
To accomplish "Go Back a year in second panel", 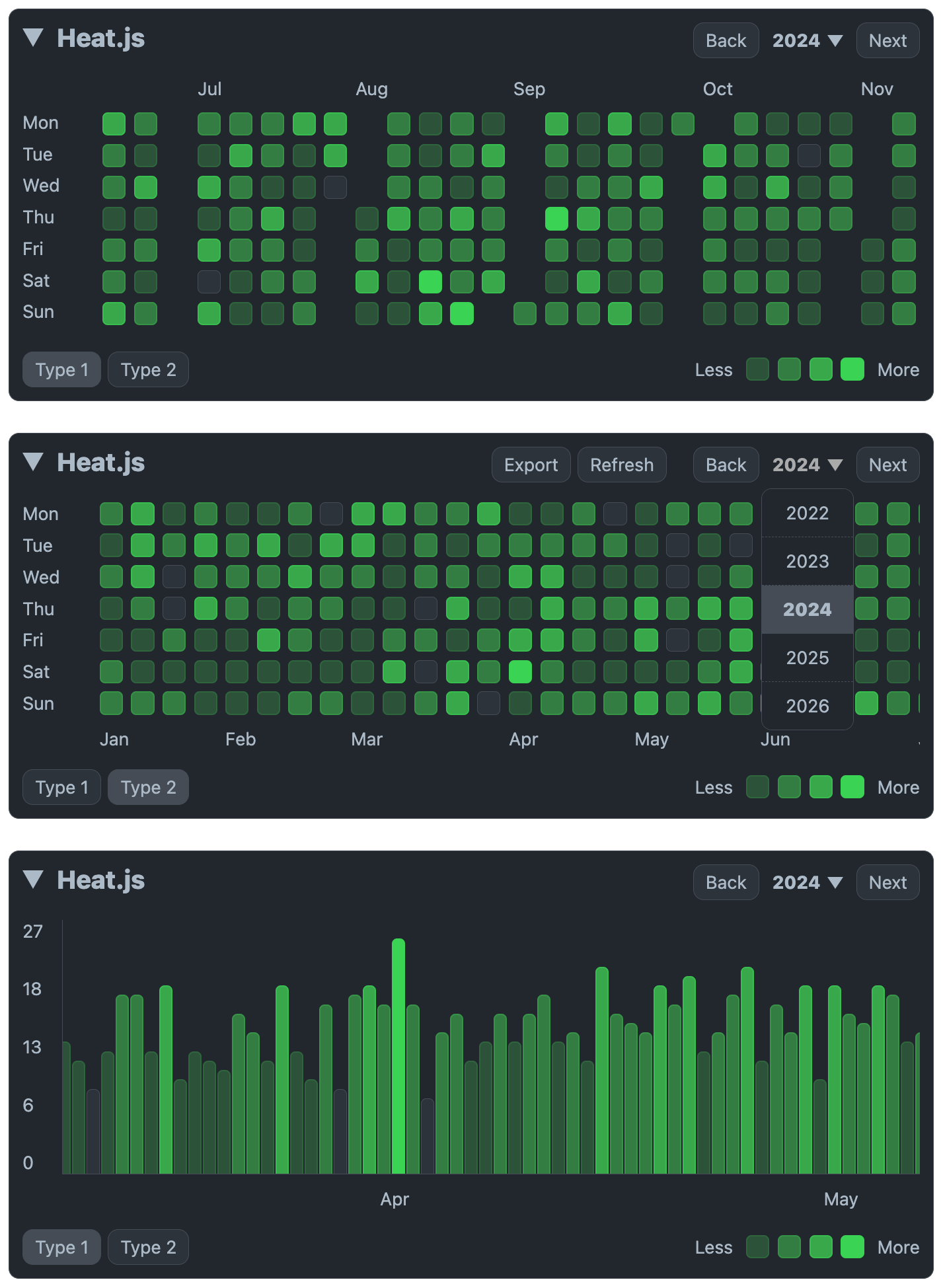I will 726,465.
